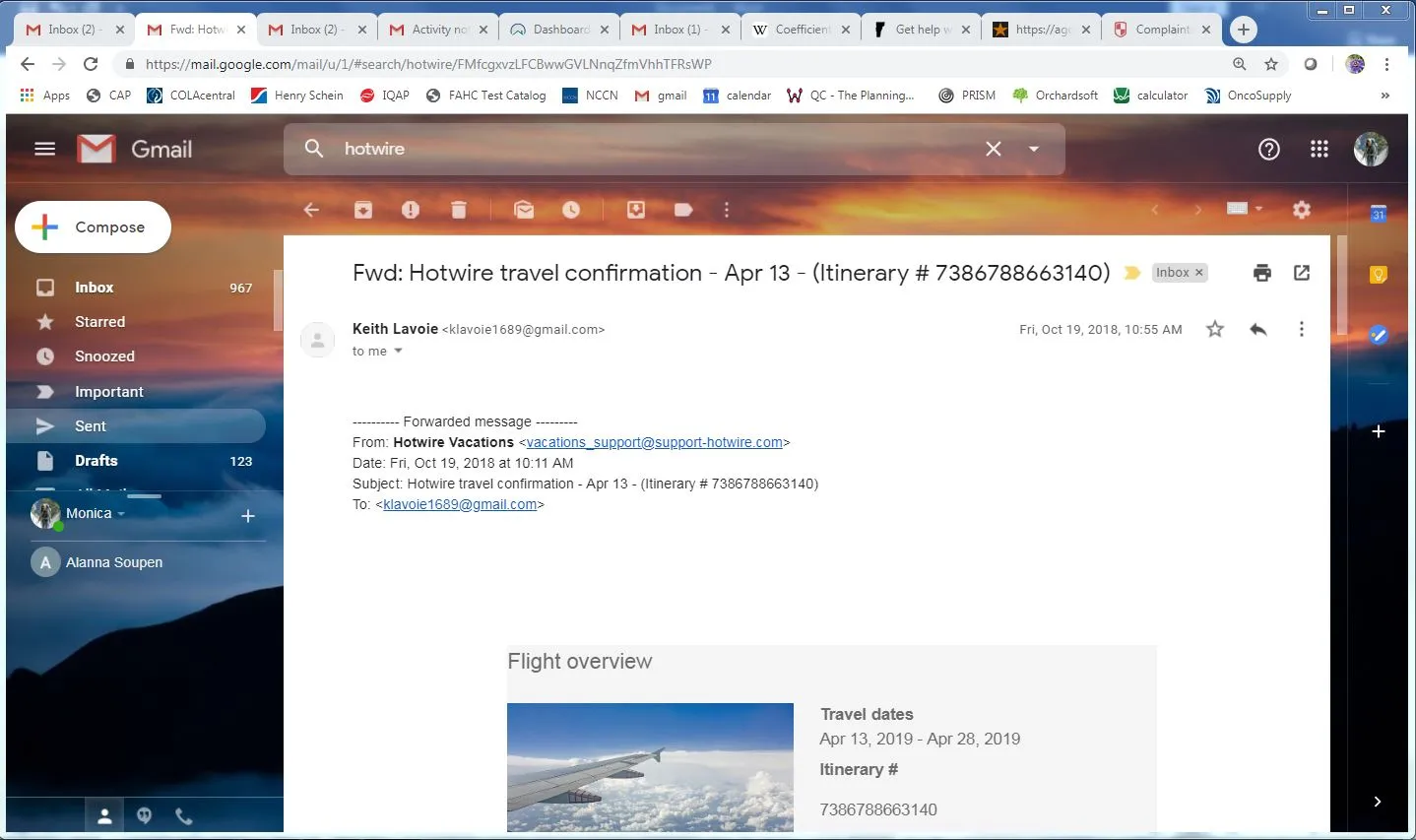Viewport: 1416px width, 840px height.
Task: Snooze this email with the clock icon
Action: 571,210
